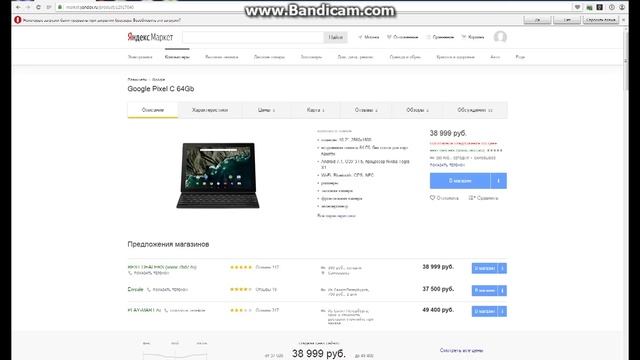Open the Описание tab
Screen dimensions: 640x360
pyautogui.click(x=153, y=110)
